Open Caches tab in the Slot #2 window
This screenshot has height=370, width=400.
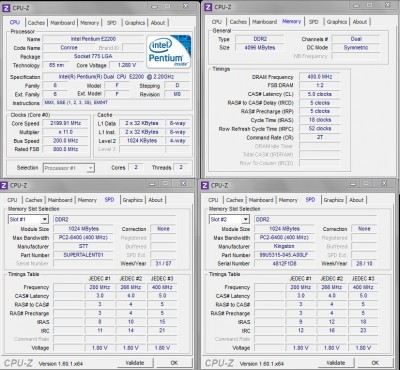[x=234, y=200]
